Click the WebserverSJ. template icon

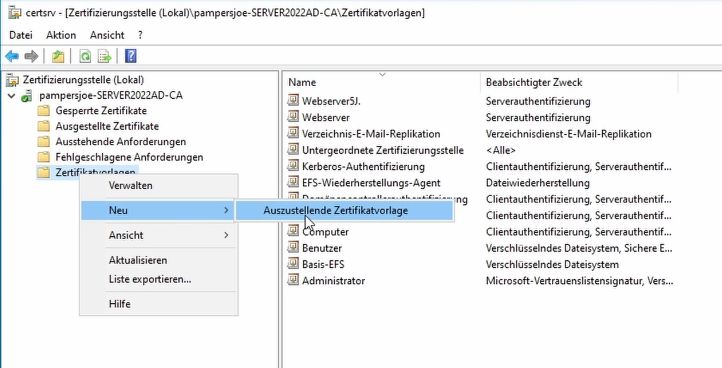tap(293, 100)
